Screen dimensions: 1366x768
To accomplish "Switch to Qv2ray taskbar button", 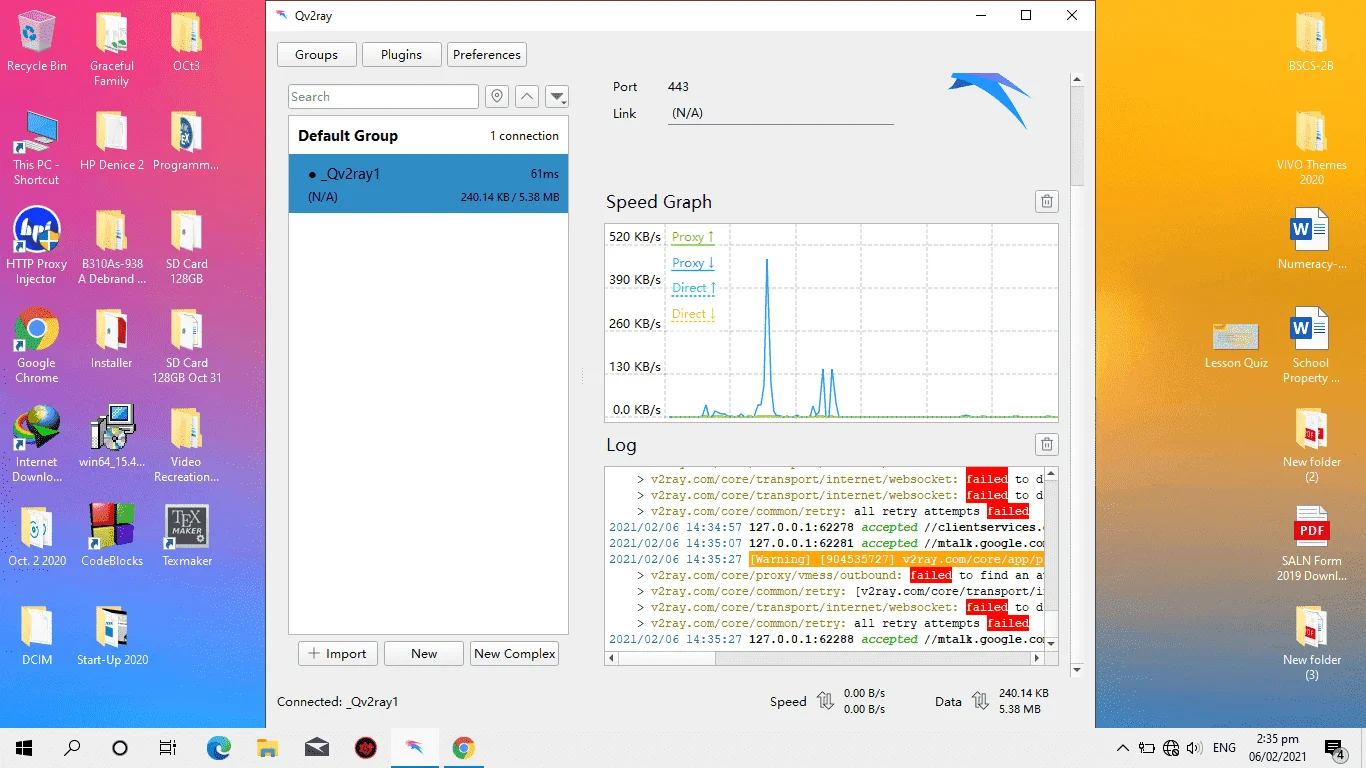I will tap(414, 747).
